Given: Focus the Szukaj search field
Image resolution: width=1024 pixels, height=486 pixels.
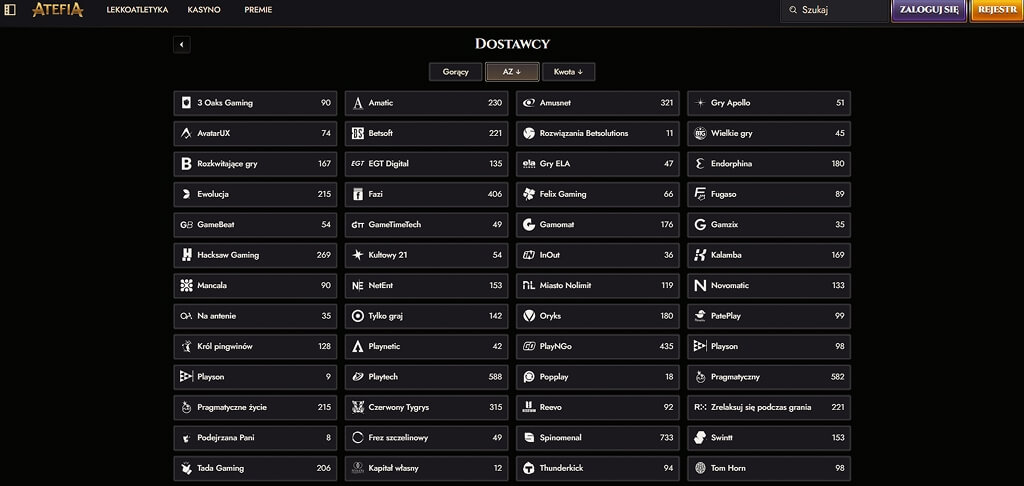Looking at the screenshot, I should [834, 10].
